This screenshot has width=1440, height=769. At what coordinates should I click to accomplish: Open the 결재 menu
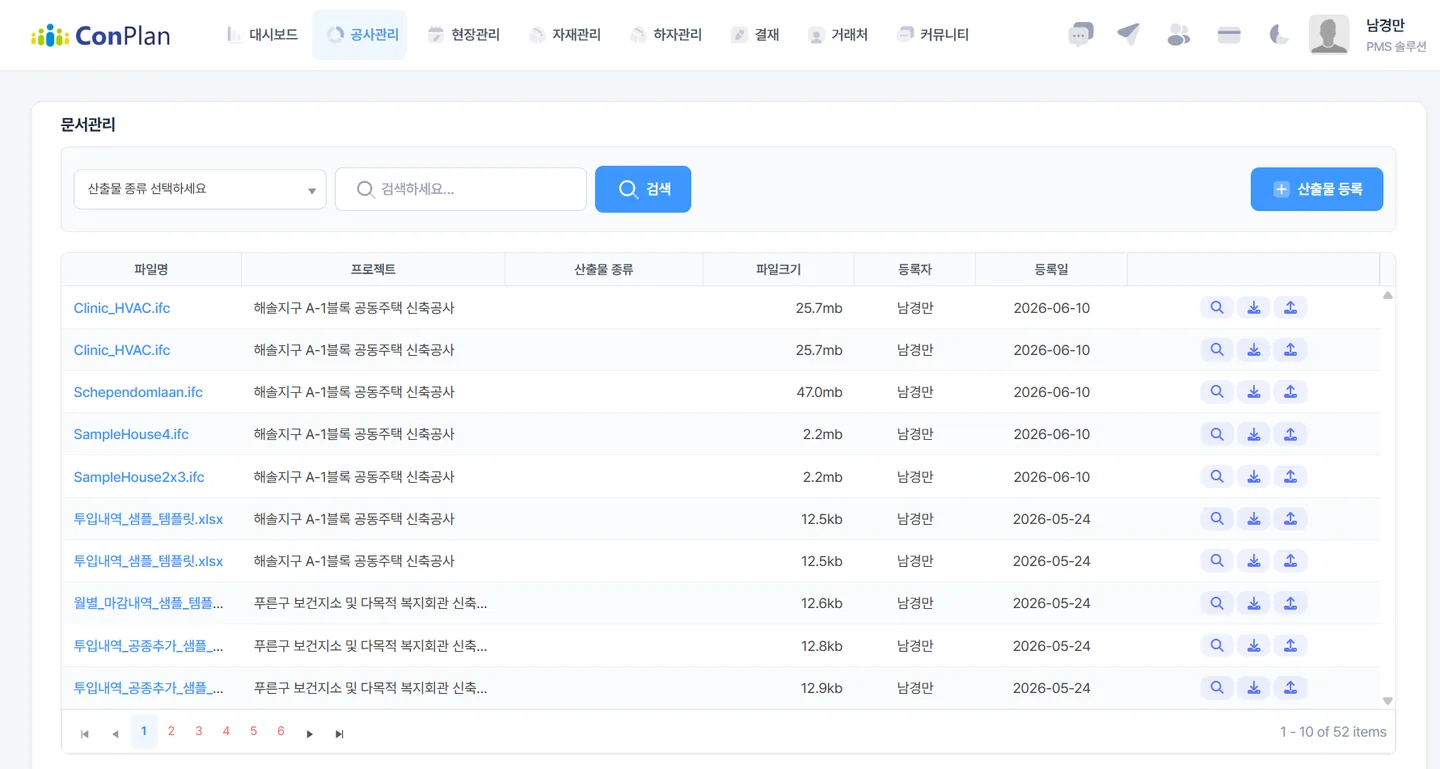click(755, 35)
